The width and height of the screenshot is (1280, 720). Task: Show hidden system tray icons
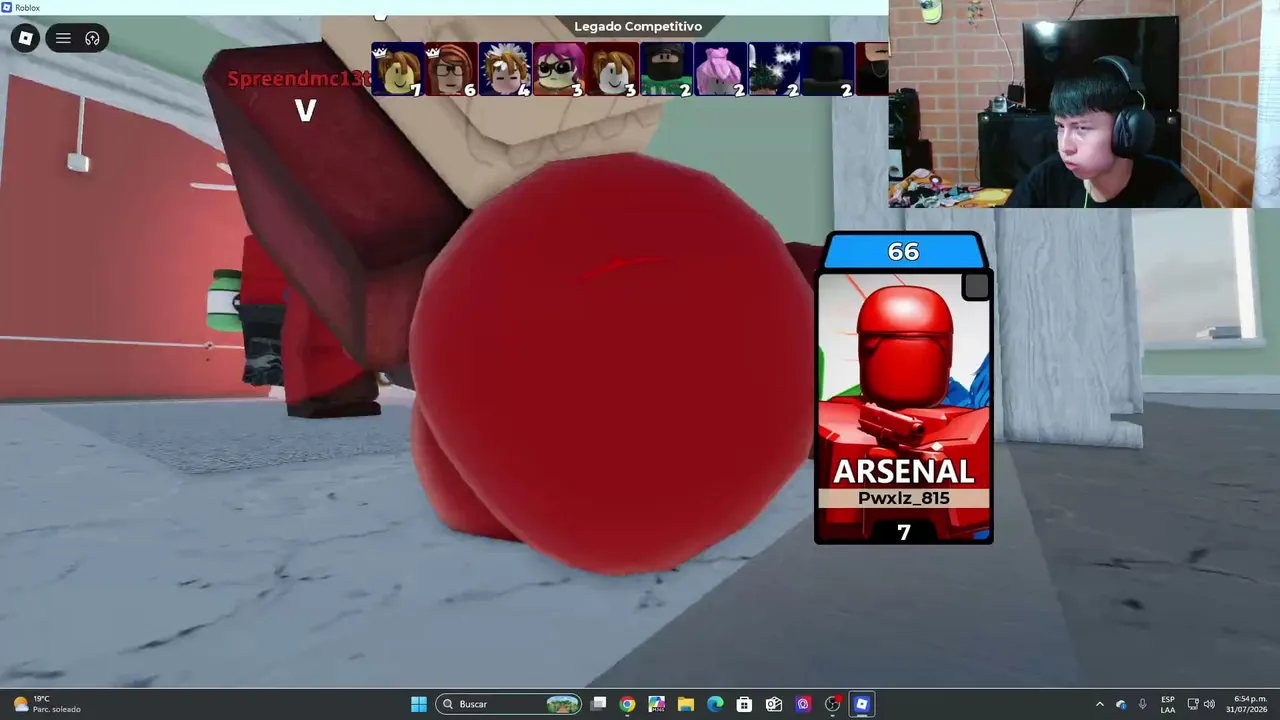click(1100, 704)
